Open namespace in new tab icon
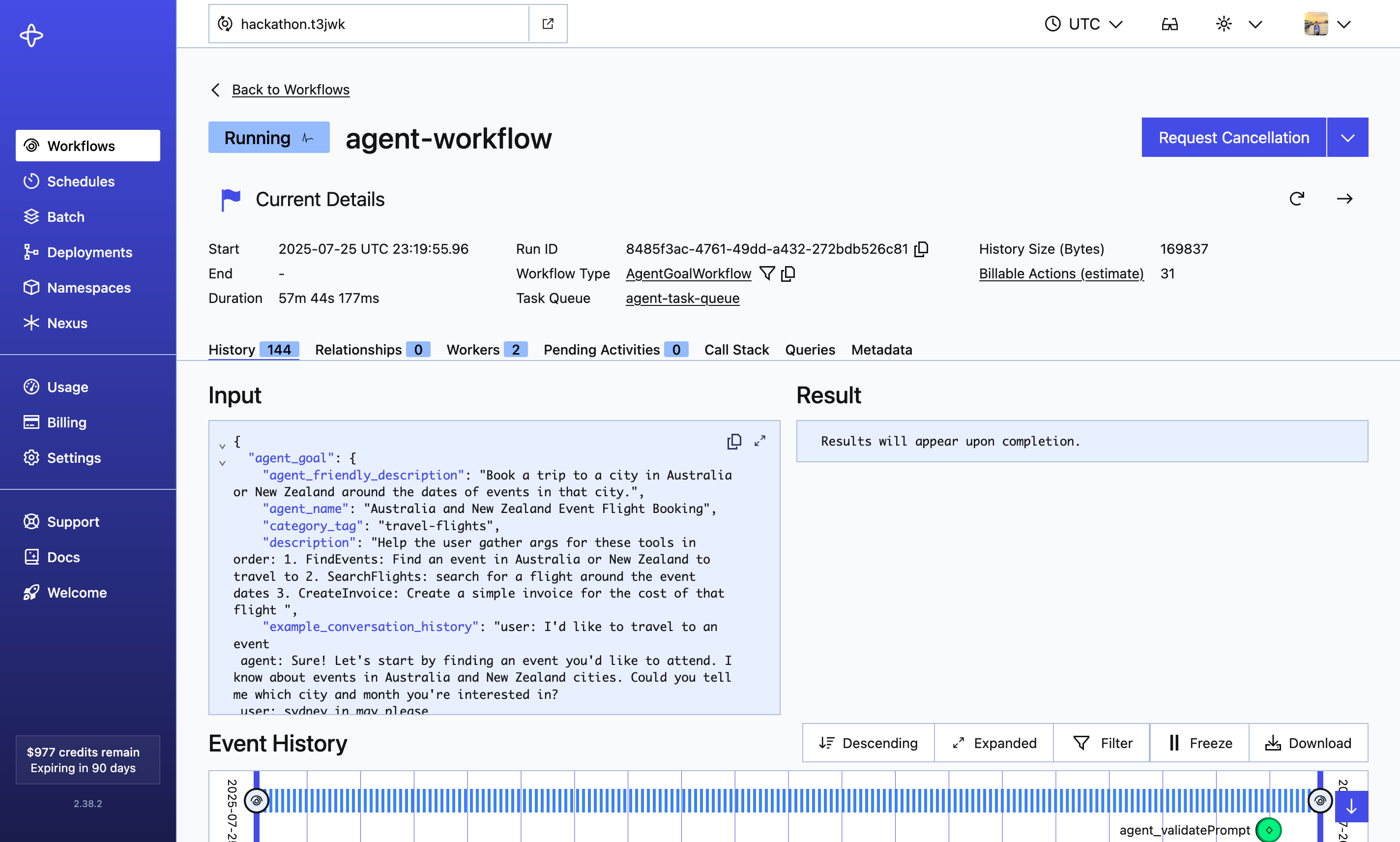1400x842 pixels. tap(548, 24)
